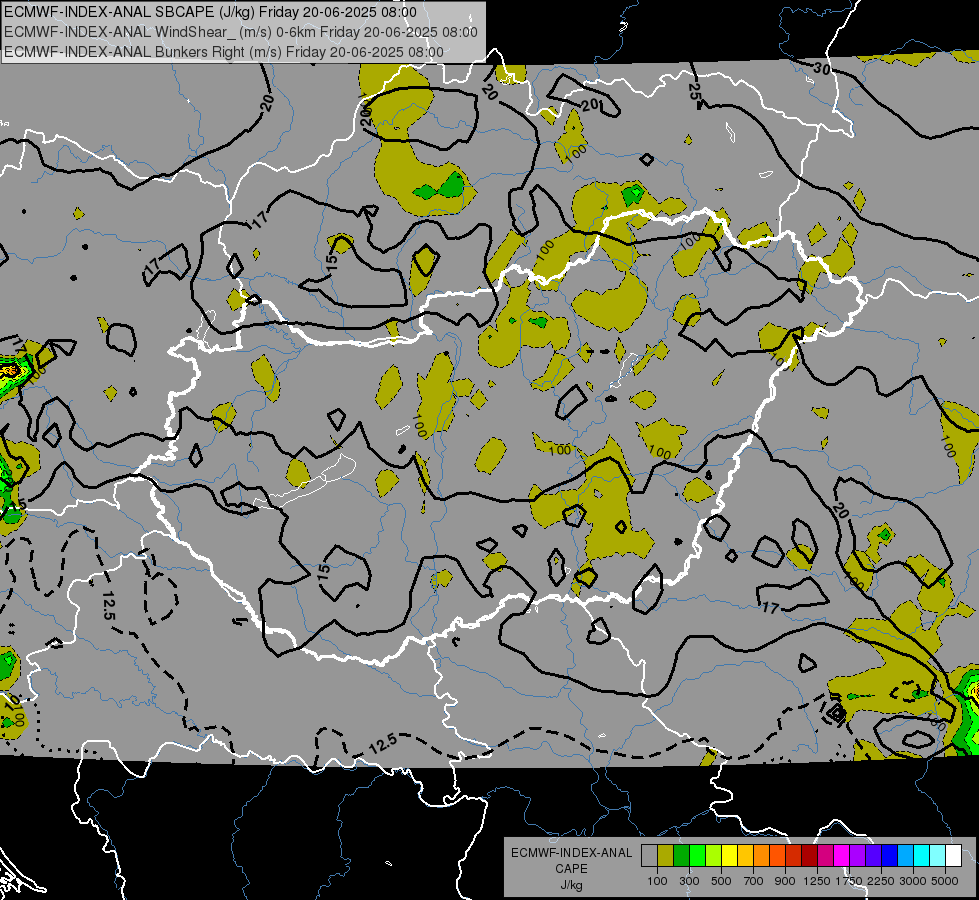Click the white legend swatch
Screen dimensions: 979x900
(954, 856)
